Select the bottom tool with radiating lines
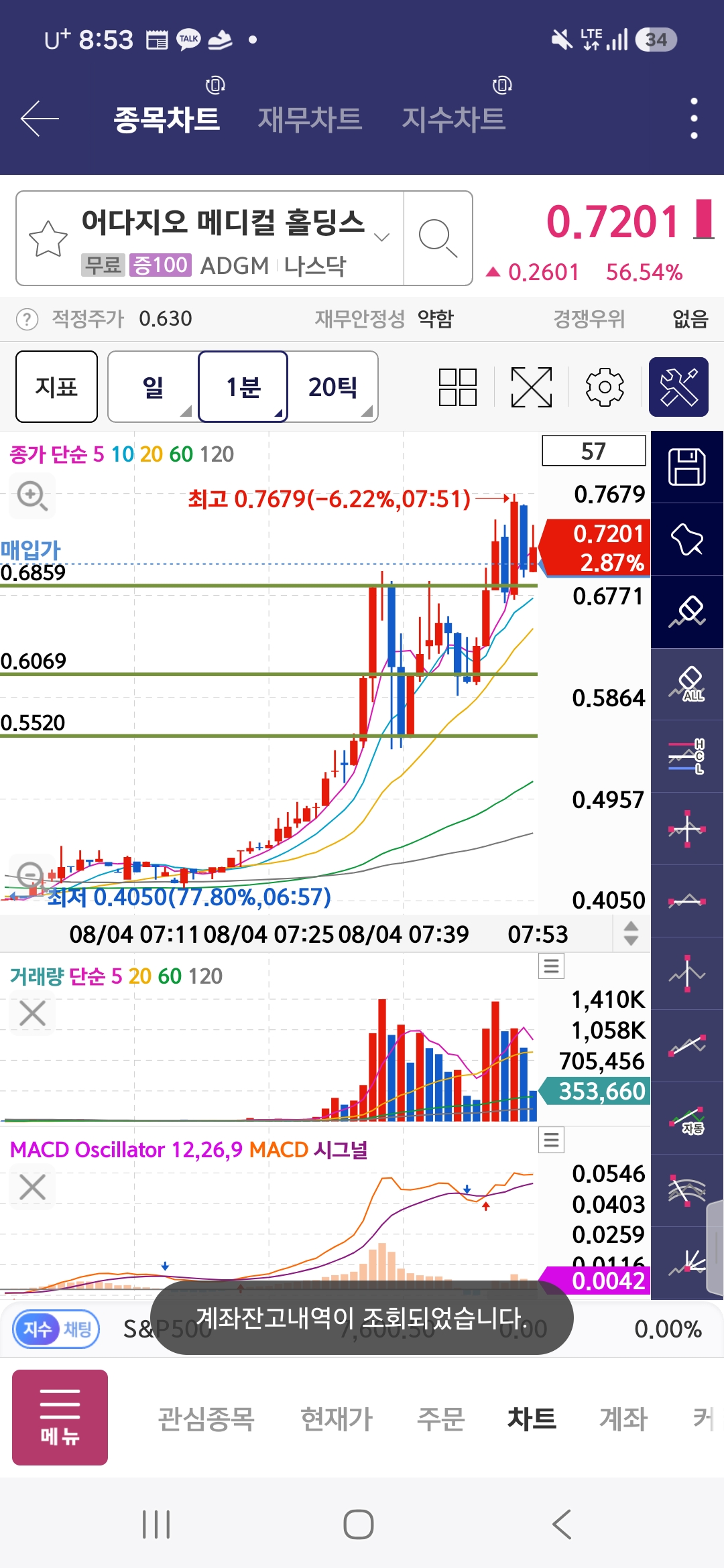 (687, 1263)
